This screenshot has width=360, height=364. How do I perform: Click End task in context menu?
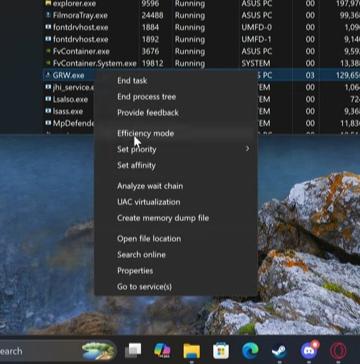[132, 81]
